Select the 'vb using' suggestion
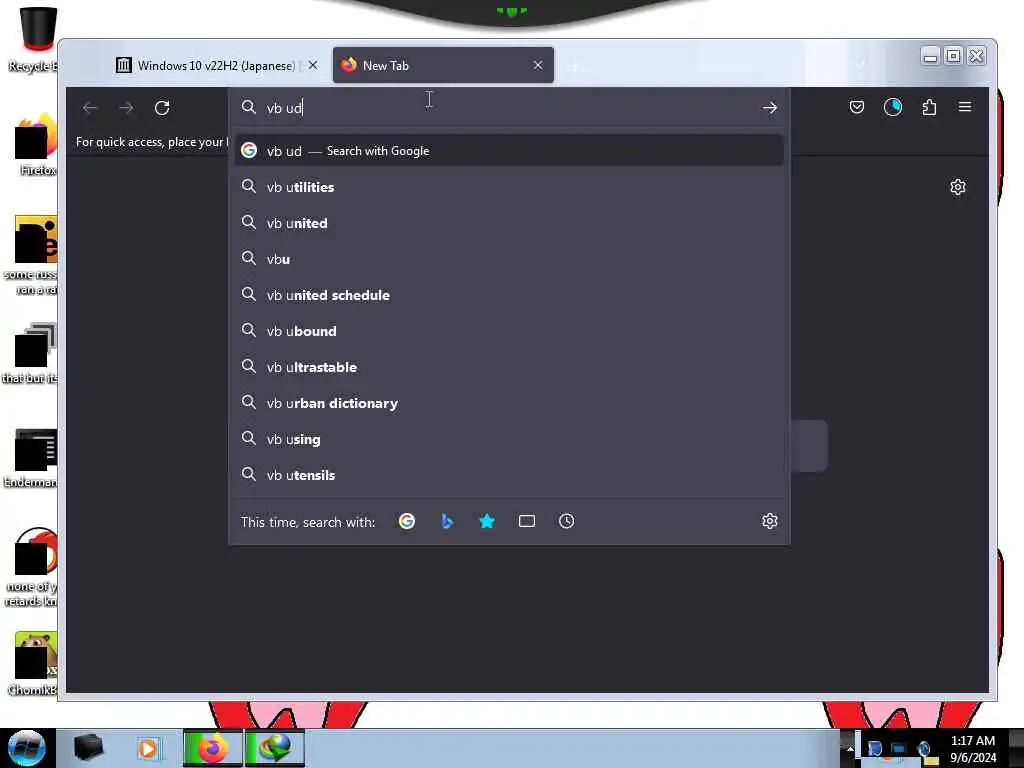This screenshot has height=768, width=1024. (509, 439)
